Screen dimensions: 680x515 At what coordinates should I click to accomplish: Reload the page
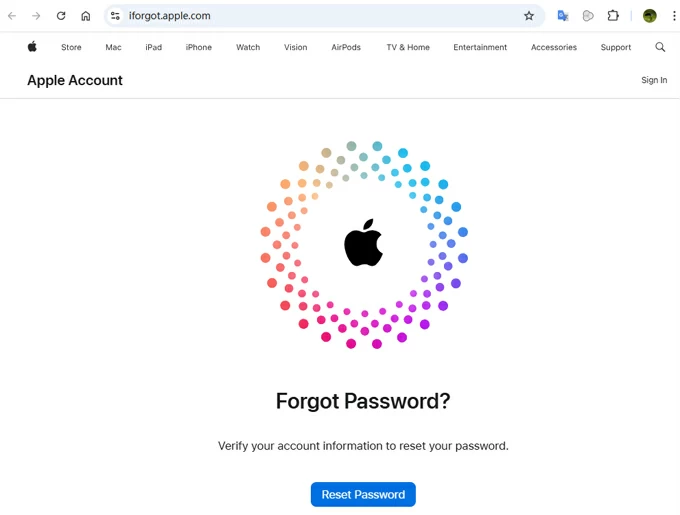point(61,16)
